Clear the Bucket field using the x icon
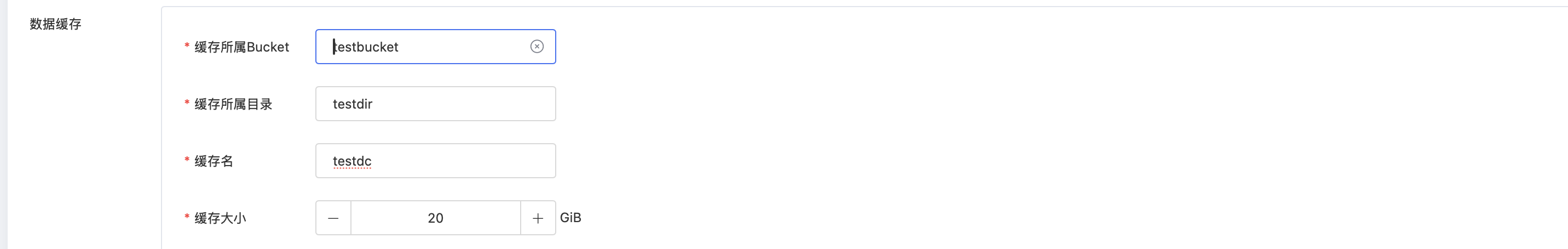This screenshot has width=1568, height=249. (536, 47)
